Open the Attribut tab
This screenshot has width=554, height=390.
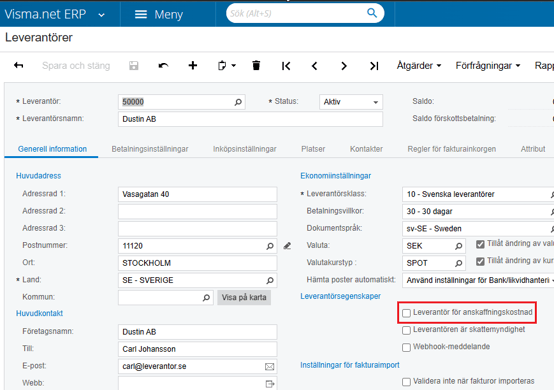coord(533,149)
